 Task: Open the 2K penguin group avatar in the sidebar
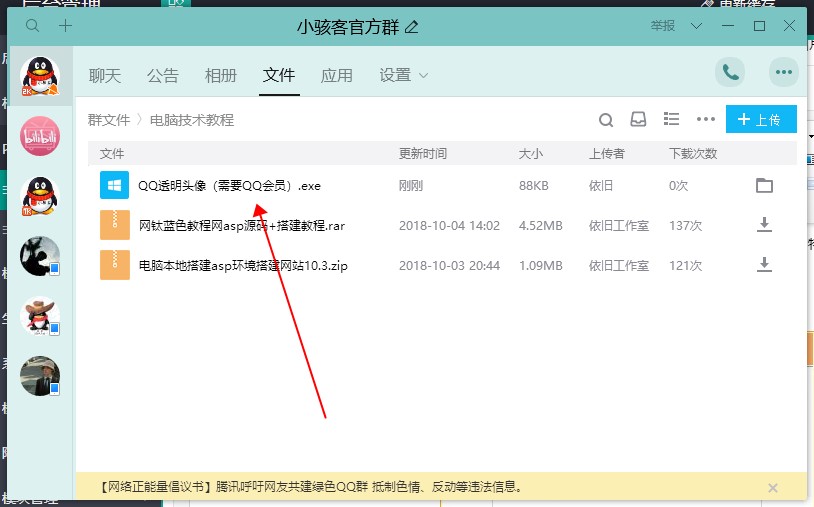click(x=39, y=76)
